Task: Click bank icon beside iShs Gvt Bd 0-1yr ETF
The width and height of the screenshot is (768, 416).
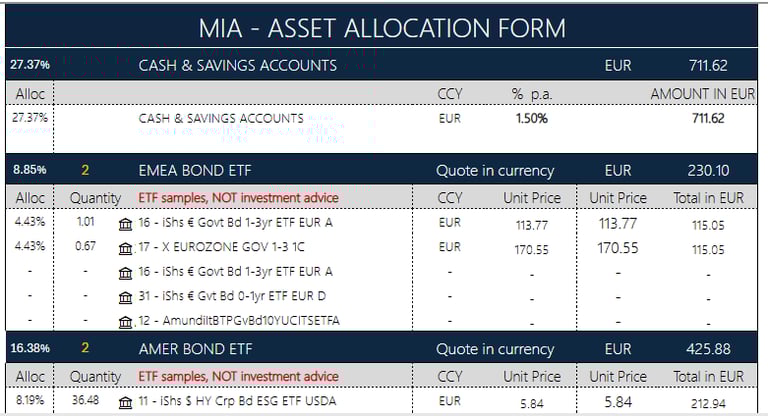Action: pos(125,297)
